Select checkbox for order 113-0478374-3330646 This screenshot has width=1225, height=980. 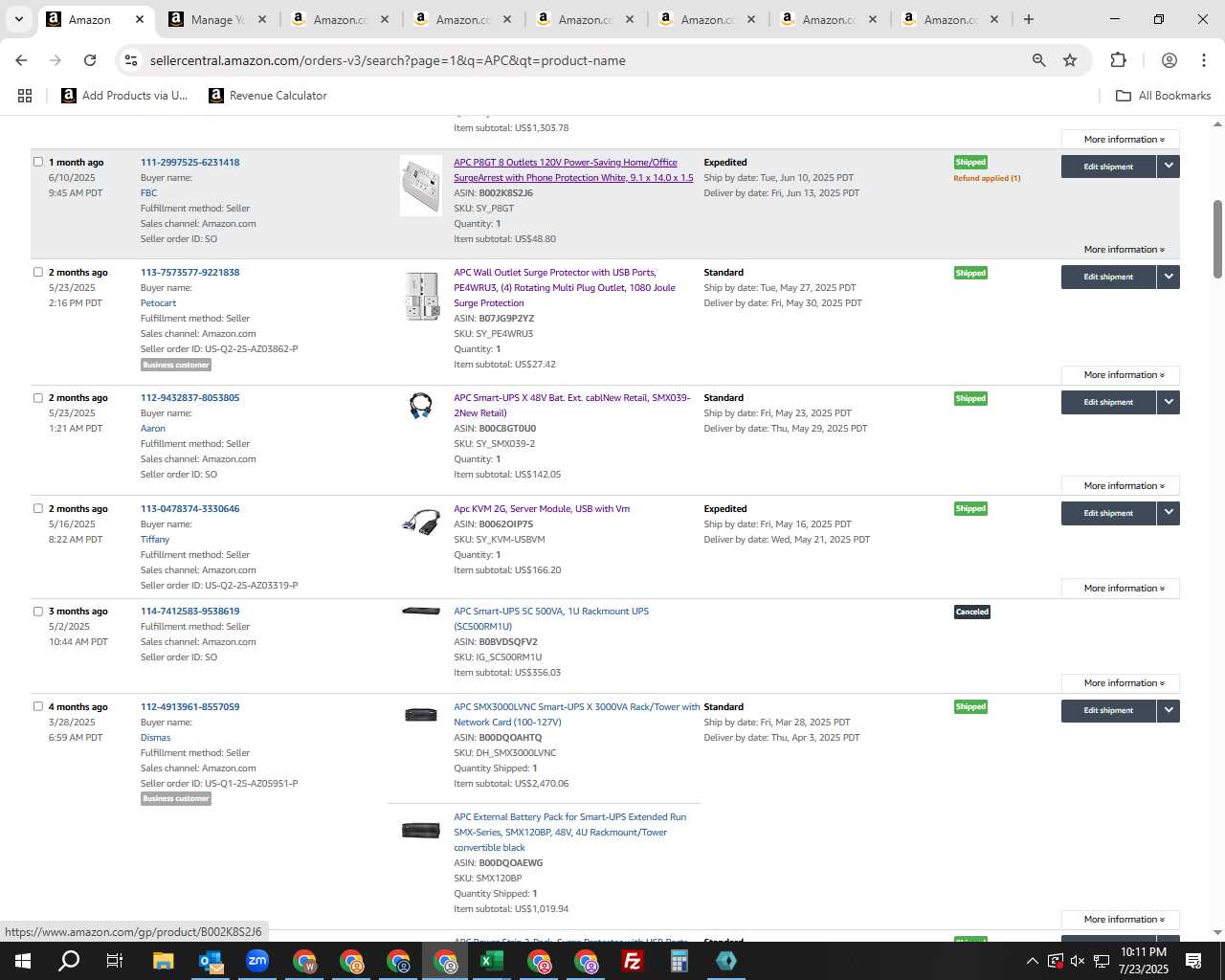point(38,508)
